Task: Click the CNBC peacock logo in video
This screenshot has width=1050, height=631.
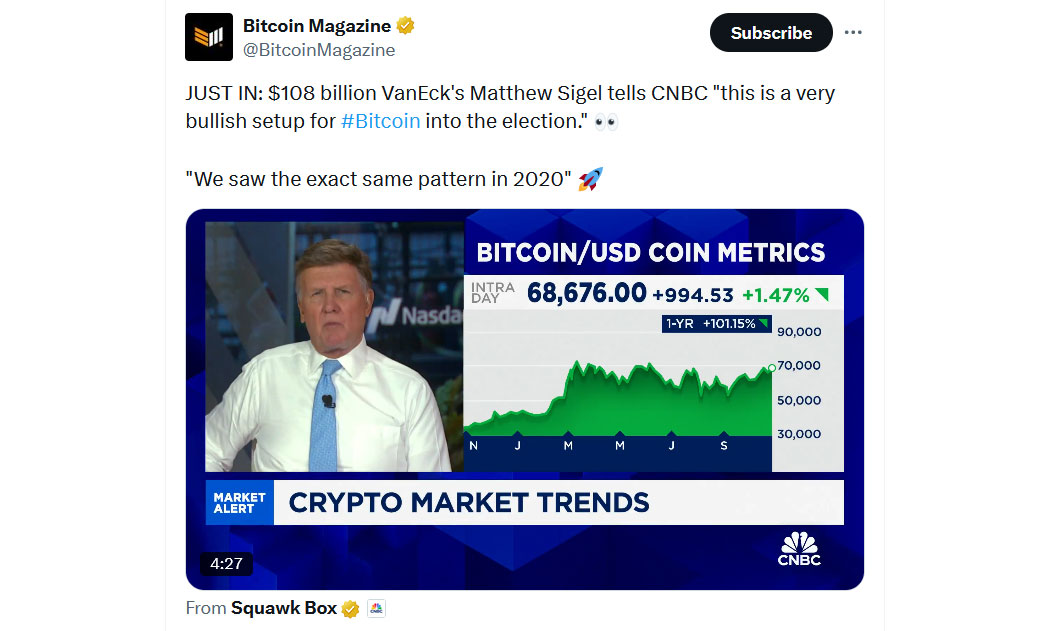Action: click(x=799, y=549)
